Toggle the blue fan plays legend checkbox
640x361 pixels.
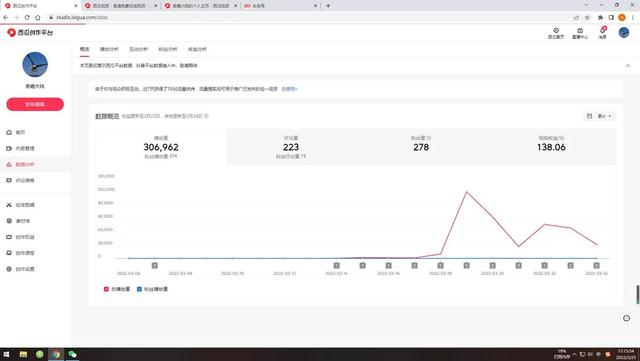(139, 289)
